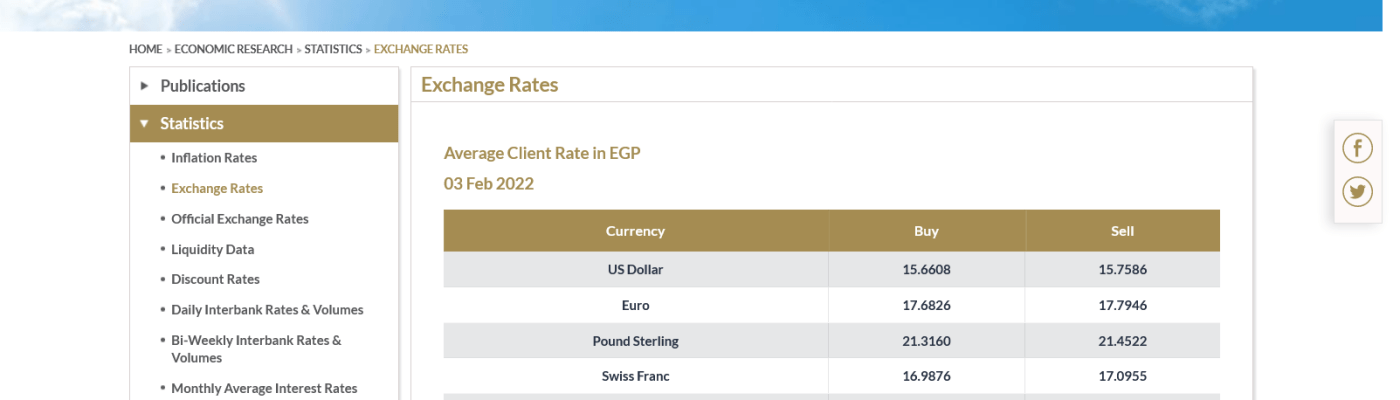The height and width of the screenshot is (400, 1400).
Task: Click the Twitter share icon
Action: point(1357,191)
